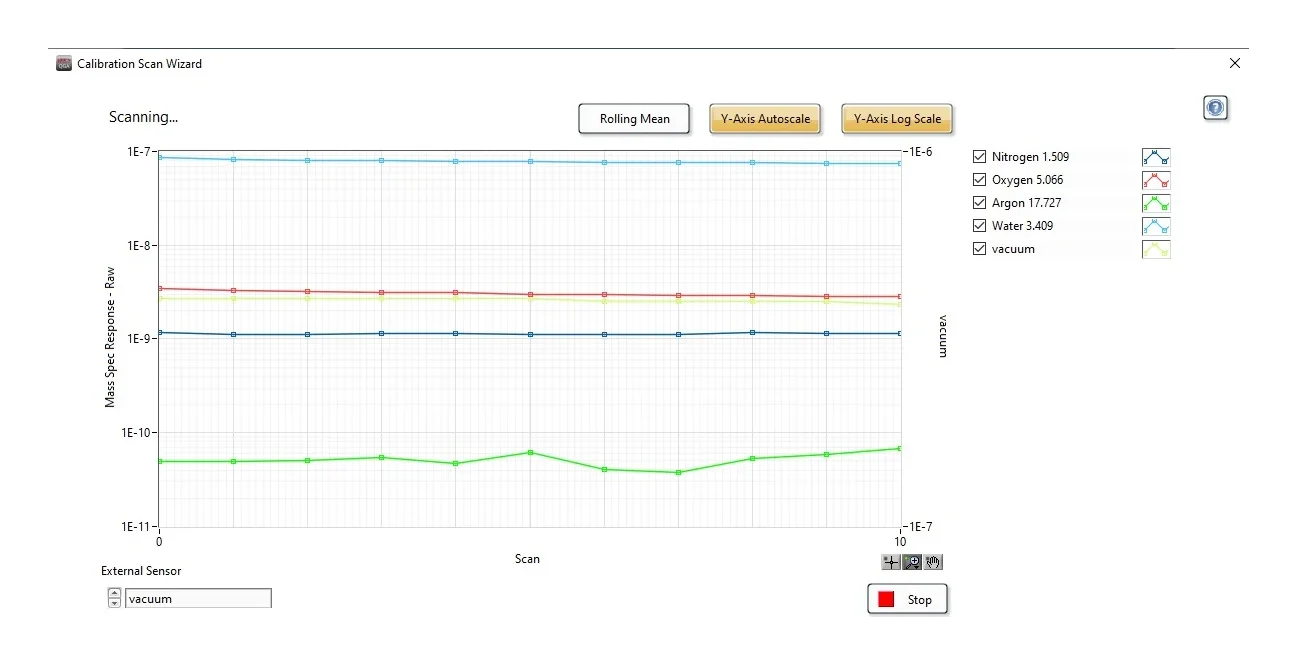The width and height of the screenshot is (1297, 662).
Task: Toggle Y-Axis Autoscale off
Action: coord(766,119)
